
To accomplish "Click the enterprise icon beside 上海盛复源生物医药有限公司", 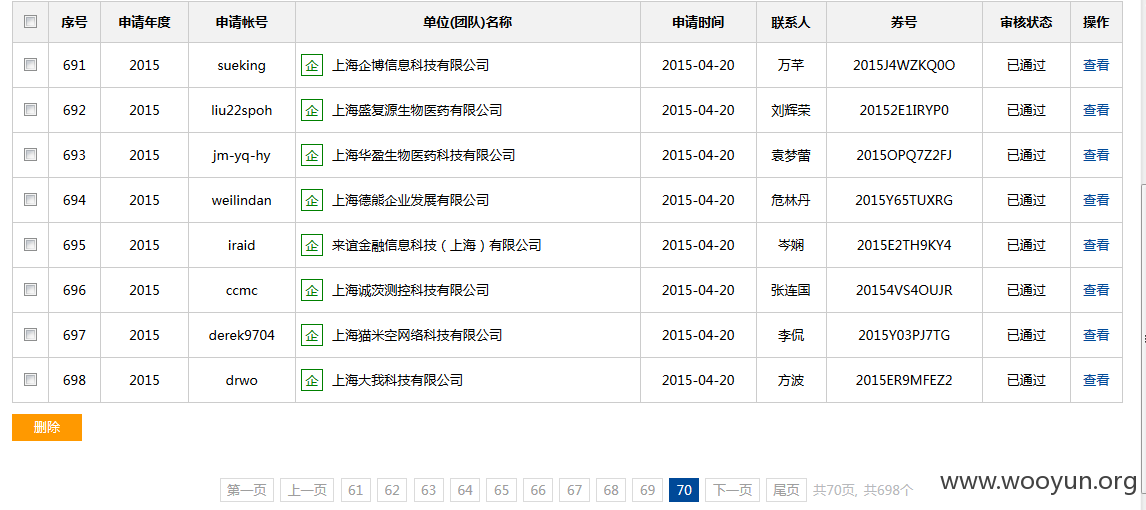I will tap(312, 110).
